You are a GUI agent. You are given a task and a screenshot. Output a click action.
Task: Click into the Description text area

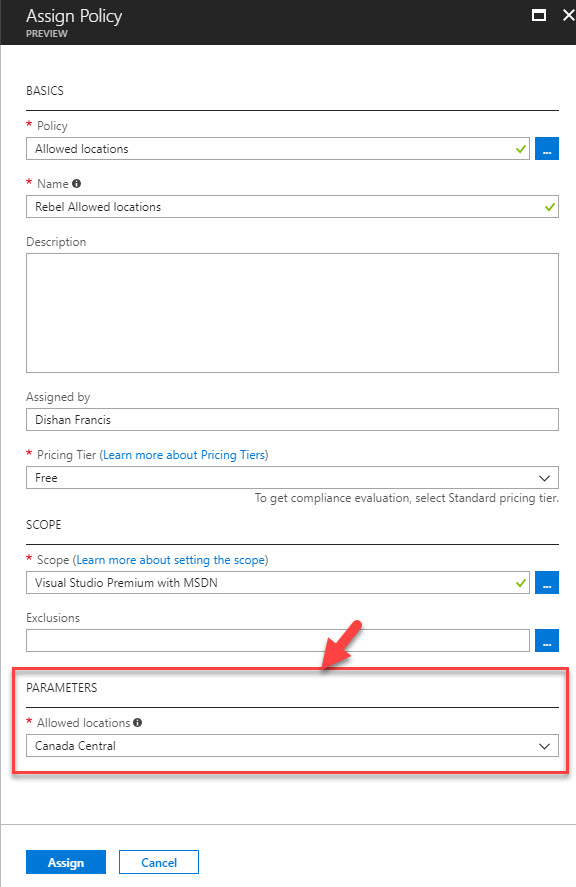click(292, 313)
